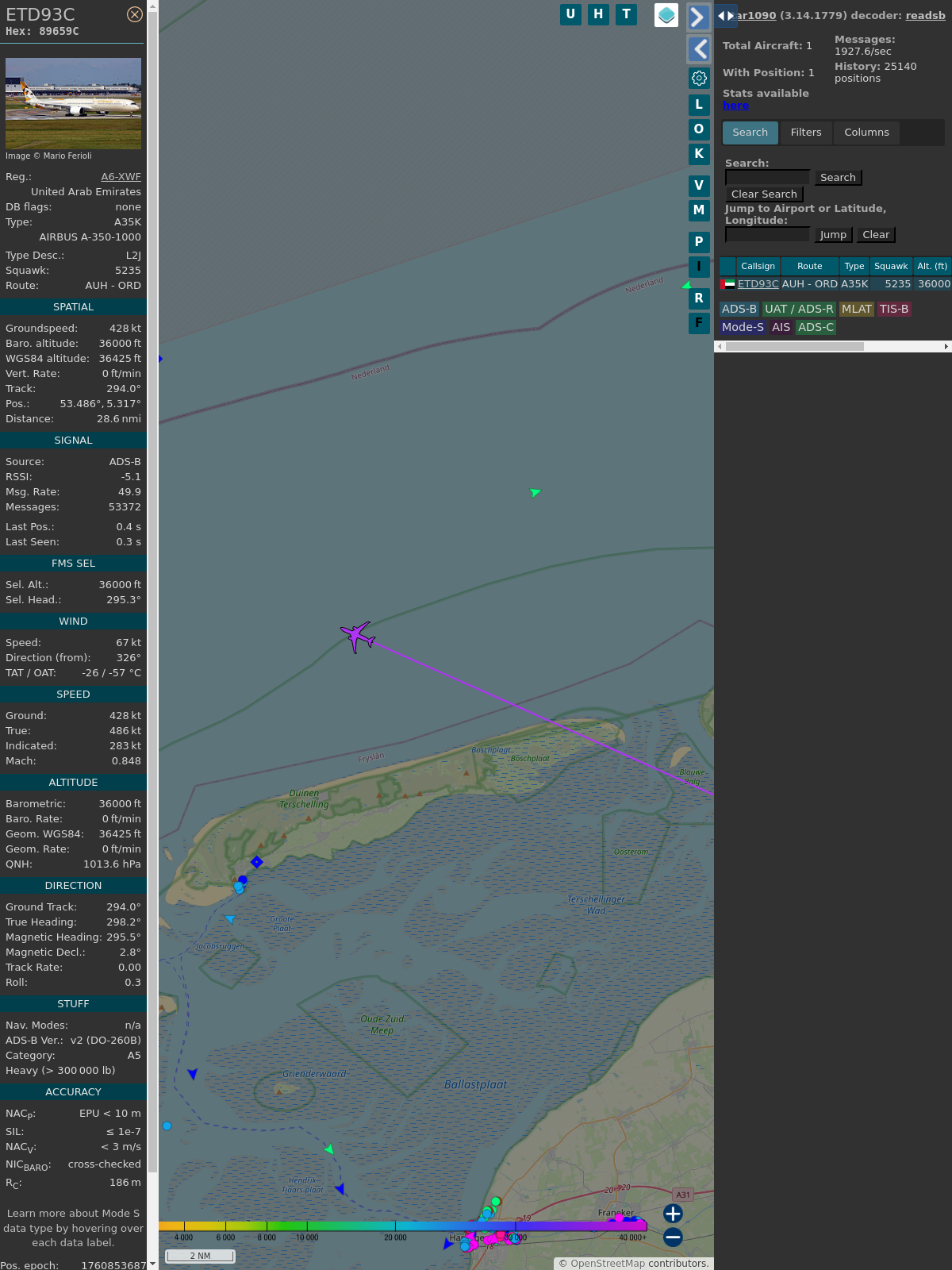Image resolution: width=952 pixels, height=1270 pixels.
Task: Zoom in with the plus button
Action: (x=673, y=1214)
